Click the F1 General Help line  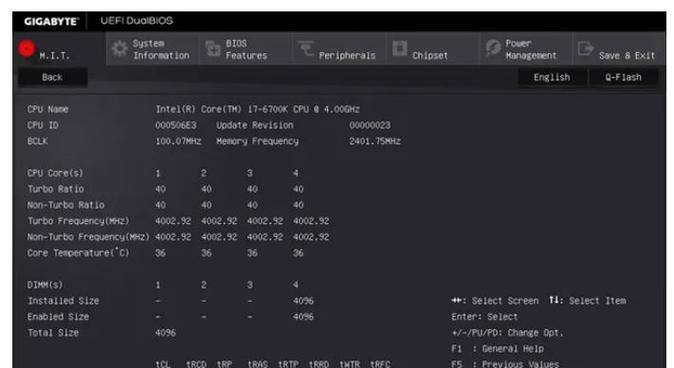(498, 348)
